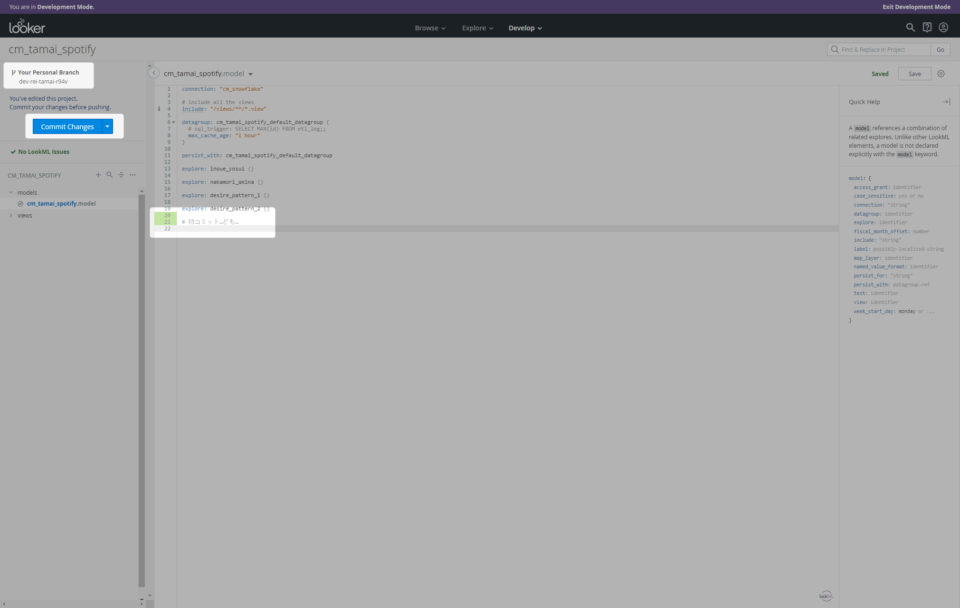Open IDE settings with the gear beside Save
This screenshot has height=608, width=960.
pyautogui.click(x=938, y=73)
